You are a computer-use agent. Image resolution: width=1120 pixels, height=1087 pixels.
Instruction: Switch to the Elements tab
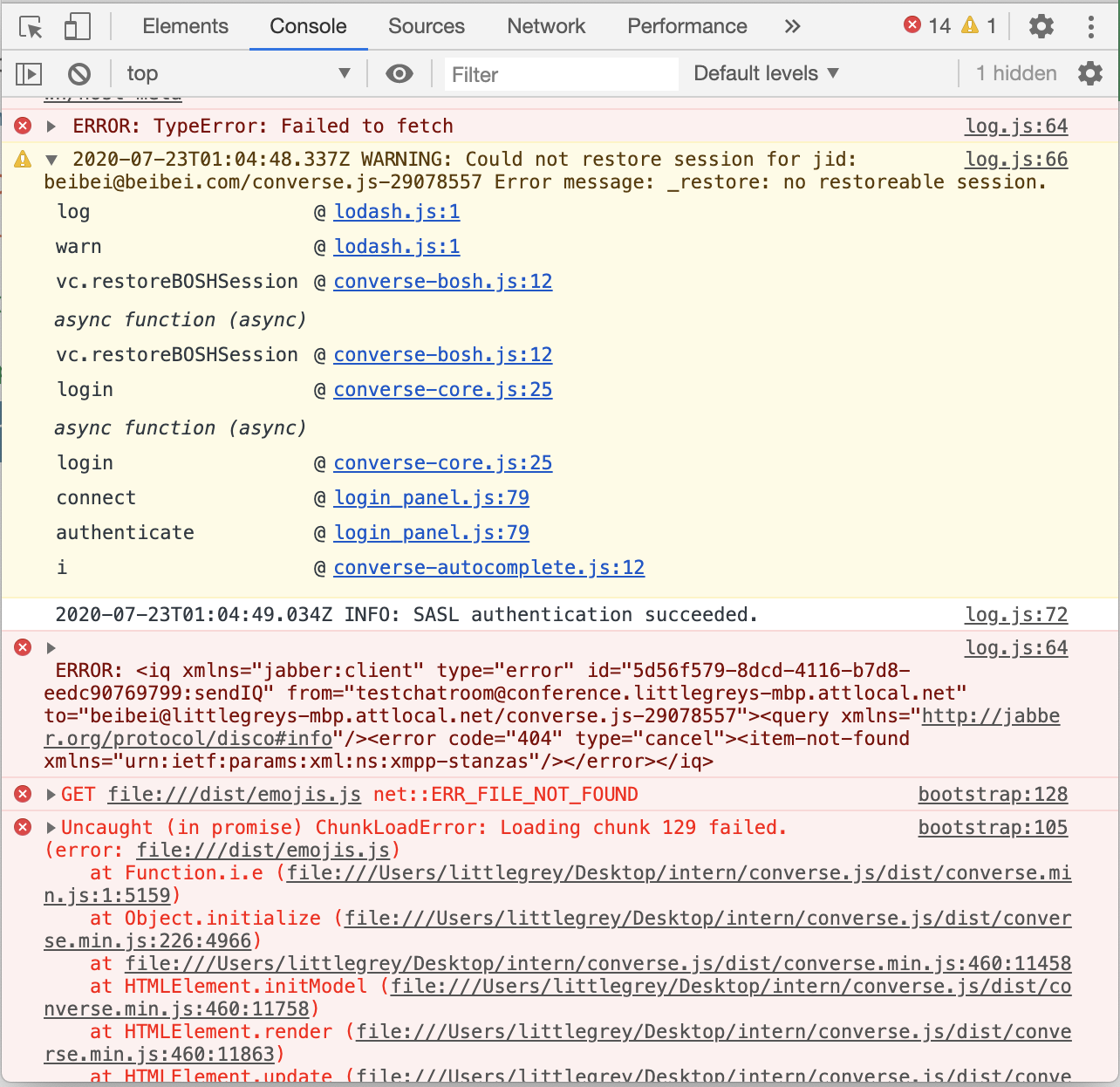185,26
